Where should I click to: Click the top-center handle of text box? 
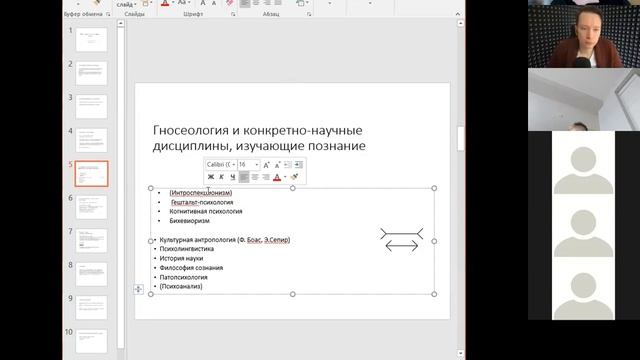[293, 188]
